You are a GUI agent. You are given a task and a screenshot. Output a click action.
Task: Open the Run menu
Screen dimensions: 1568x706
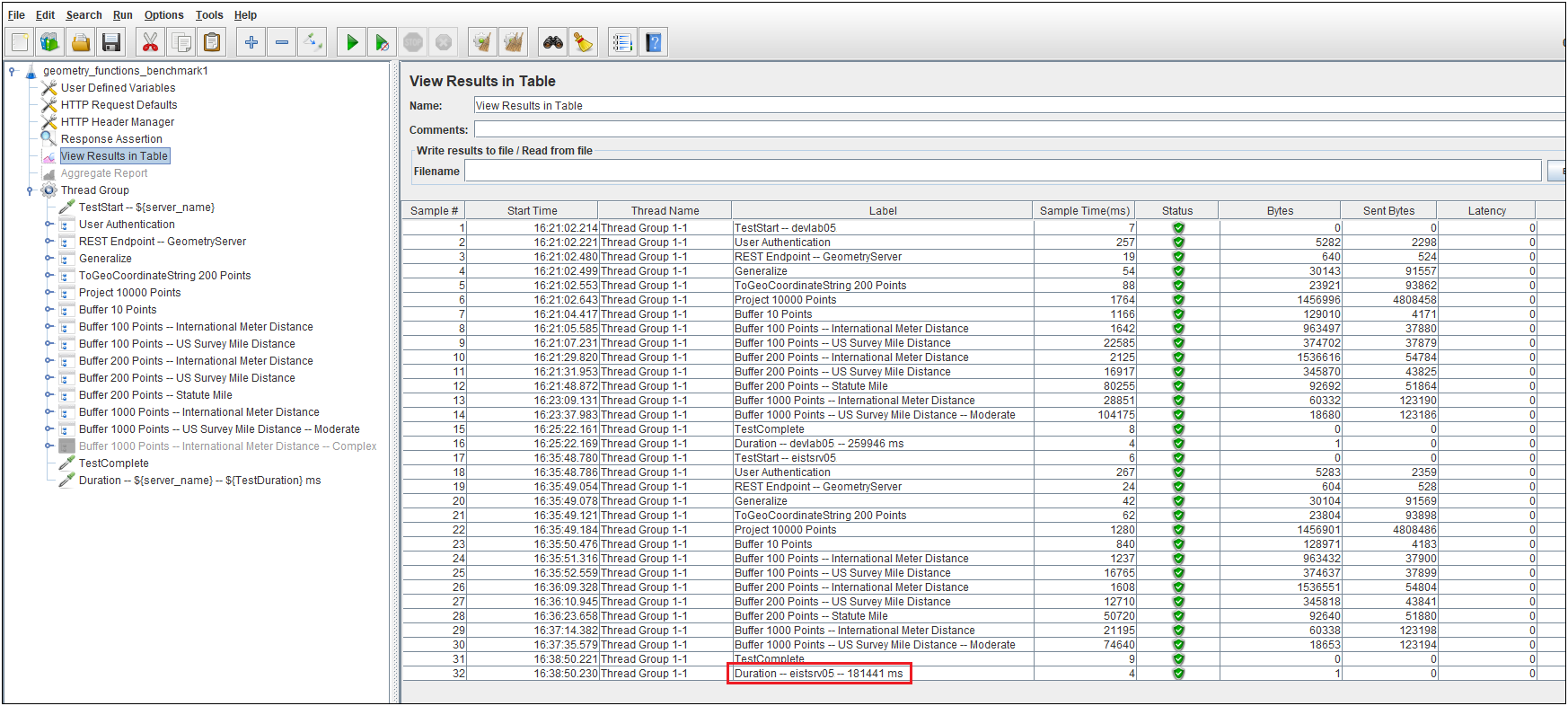coord(123,15)
